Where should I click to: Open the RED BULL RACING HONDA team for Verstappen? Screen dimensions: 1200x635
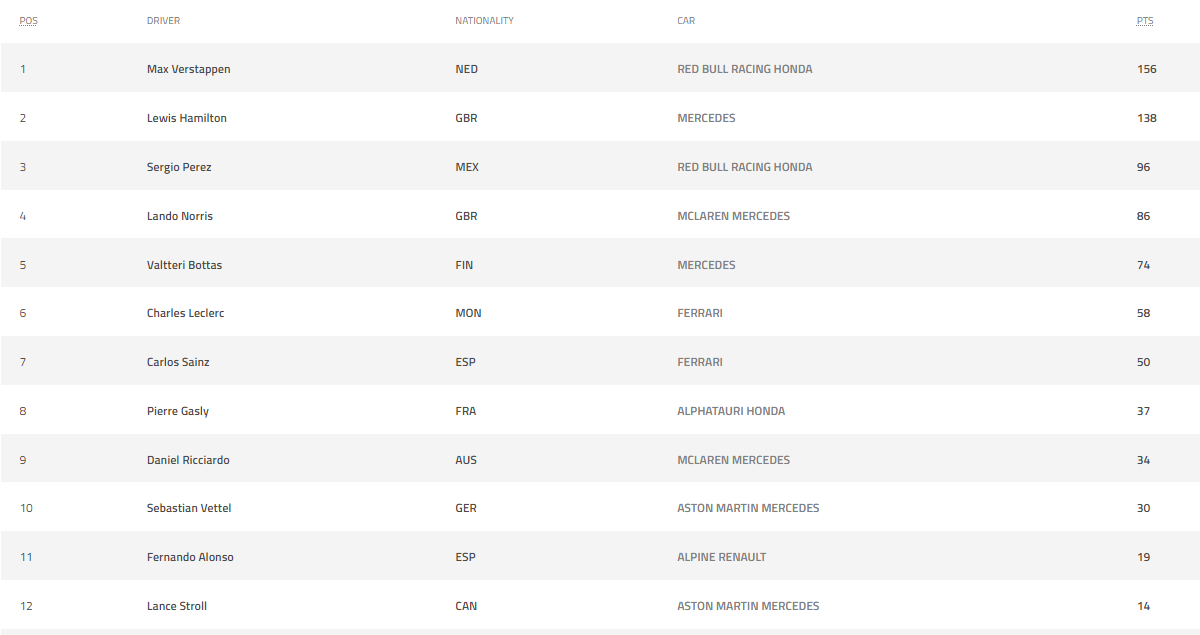point(745,69)
